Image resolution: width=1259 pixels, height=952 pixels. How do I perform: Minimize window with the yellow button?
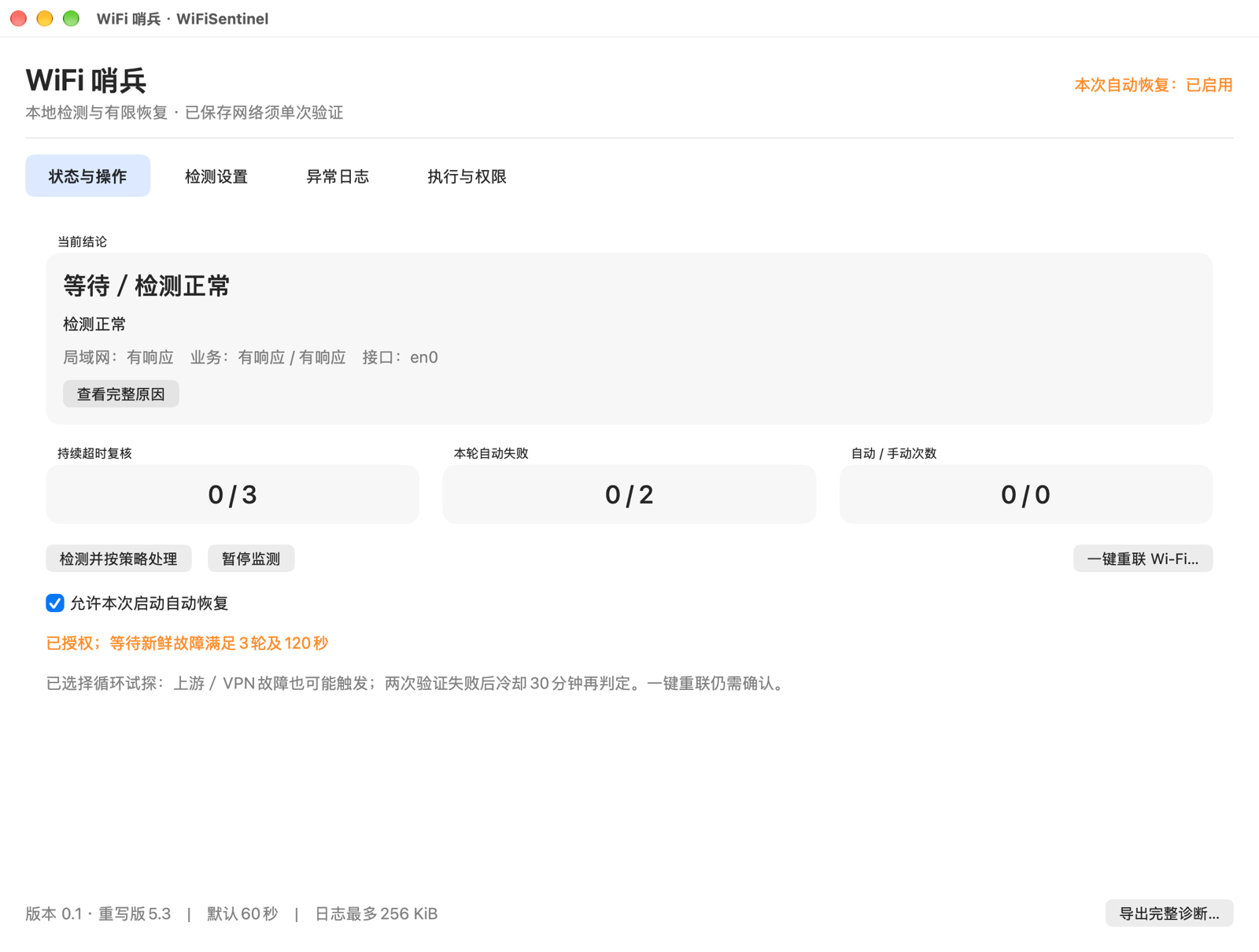(x=45, y=18)
